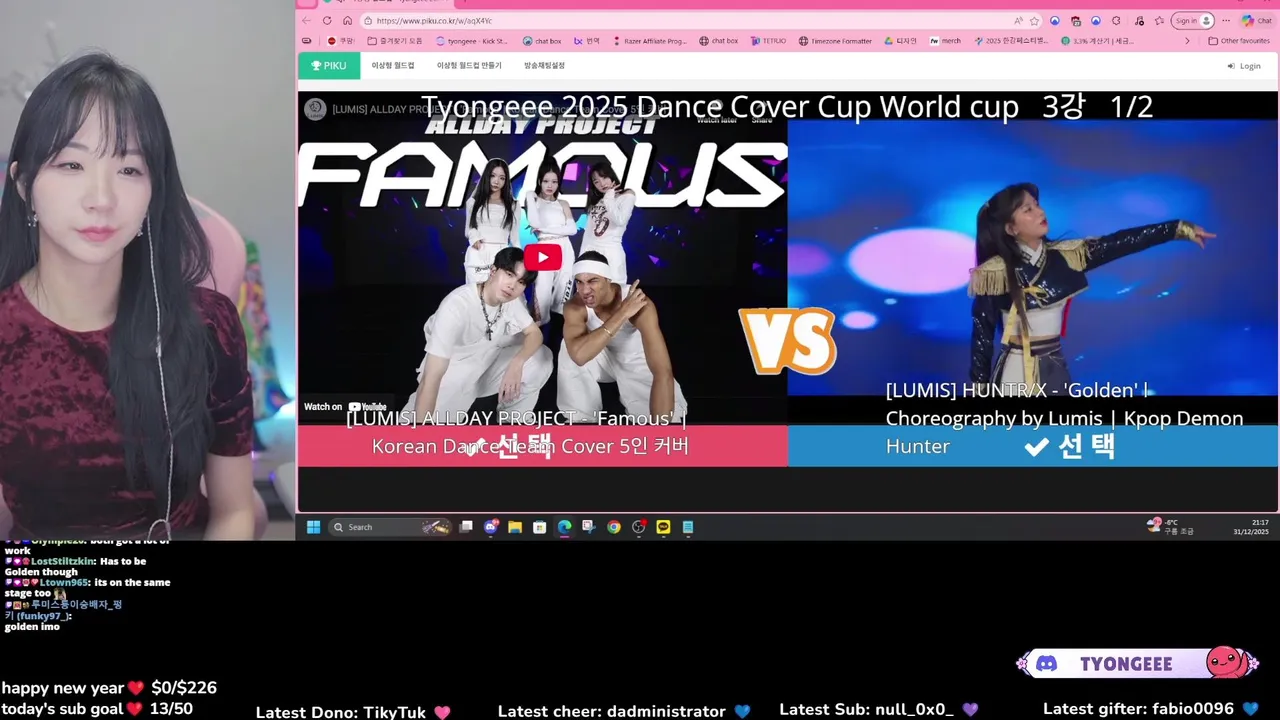Add page to favourites with star icon
The width and height of the screenshot is (1280, 720).
(1034, 20)
